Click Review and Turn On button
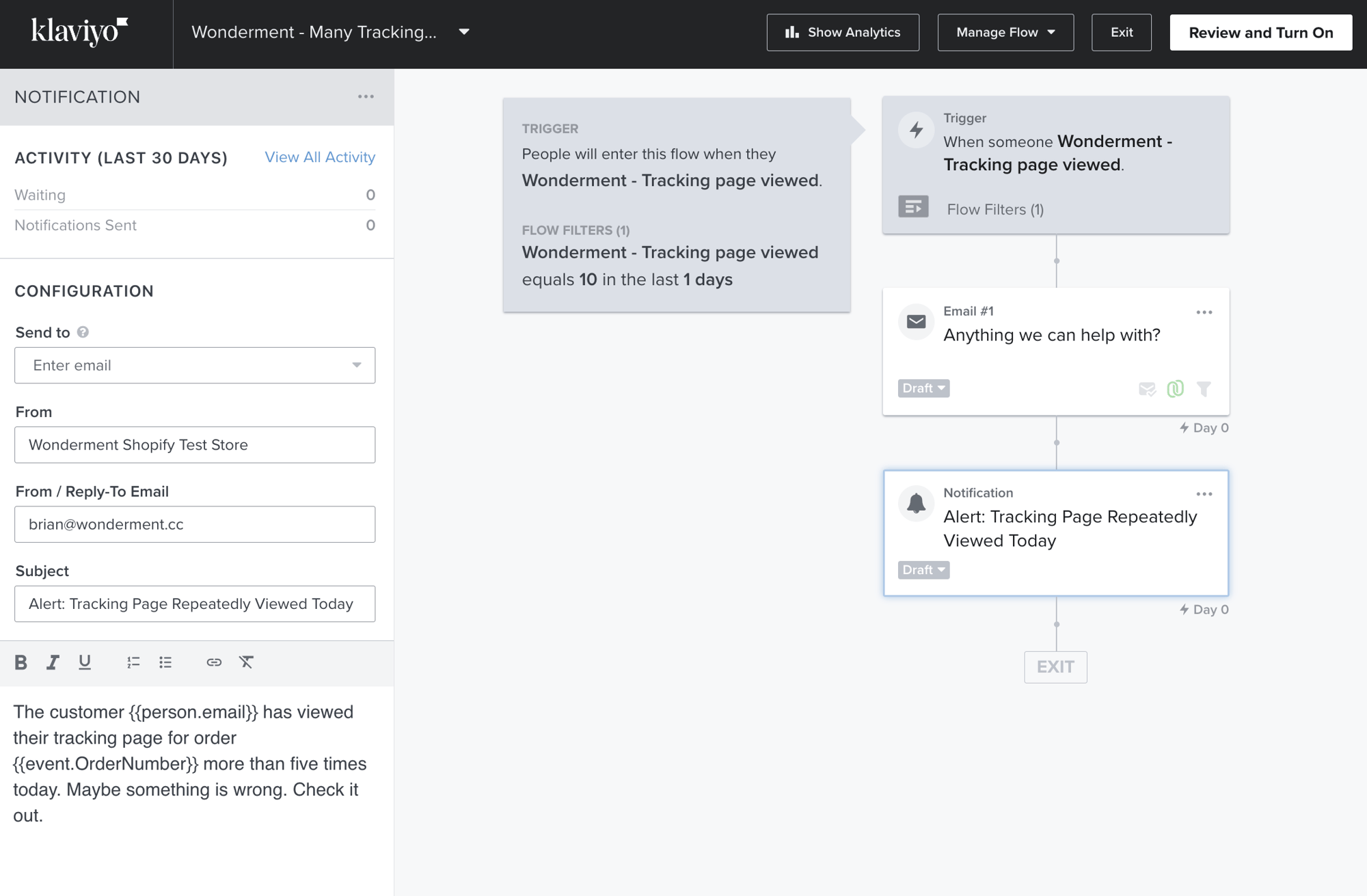This screenshot has height=896, width=1367. [1261, 32]
